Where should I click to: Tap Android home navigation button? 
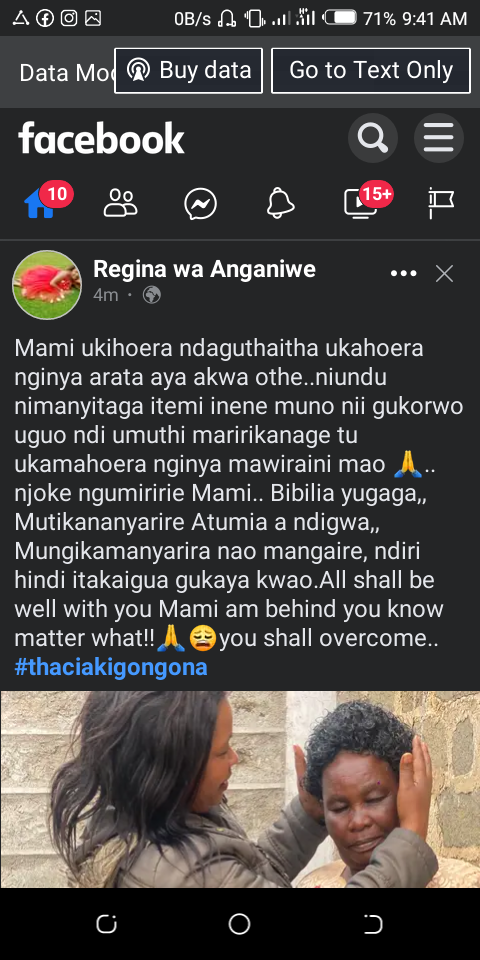[x=239, y=924]
